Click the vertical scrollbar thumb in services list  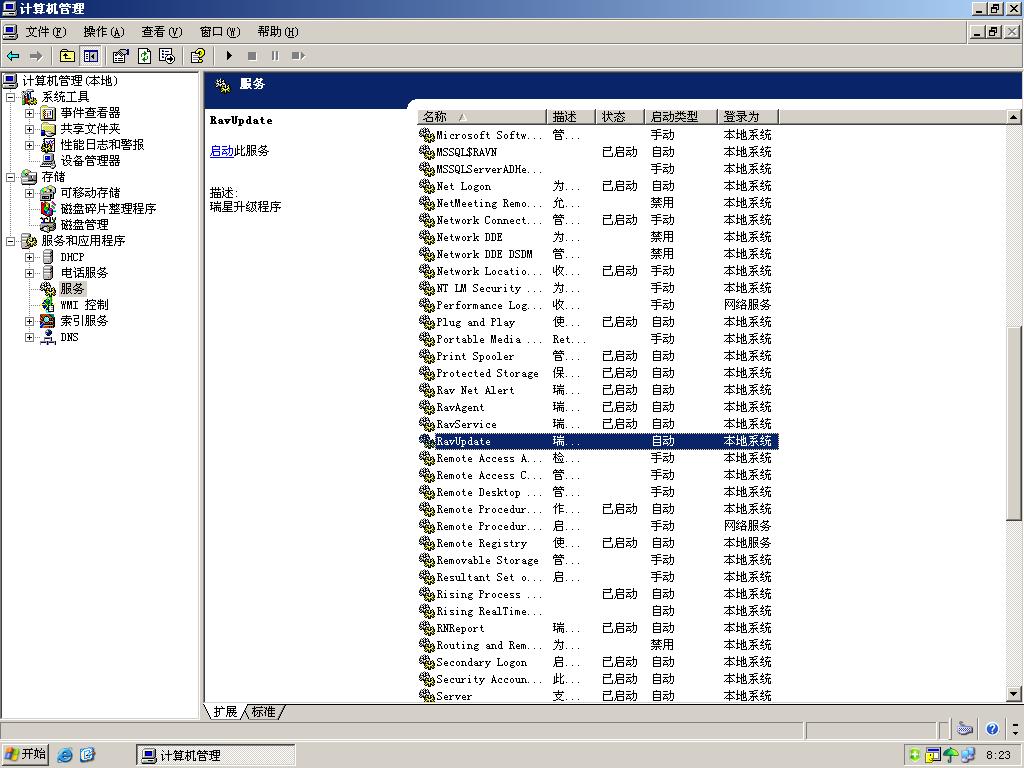pyautogui.click(x=1013, y=421)
